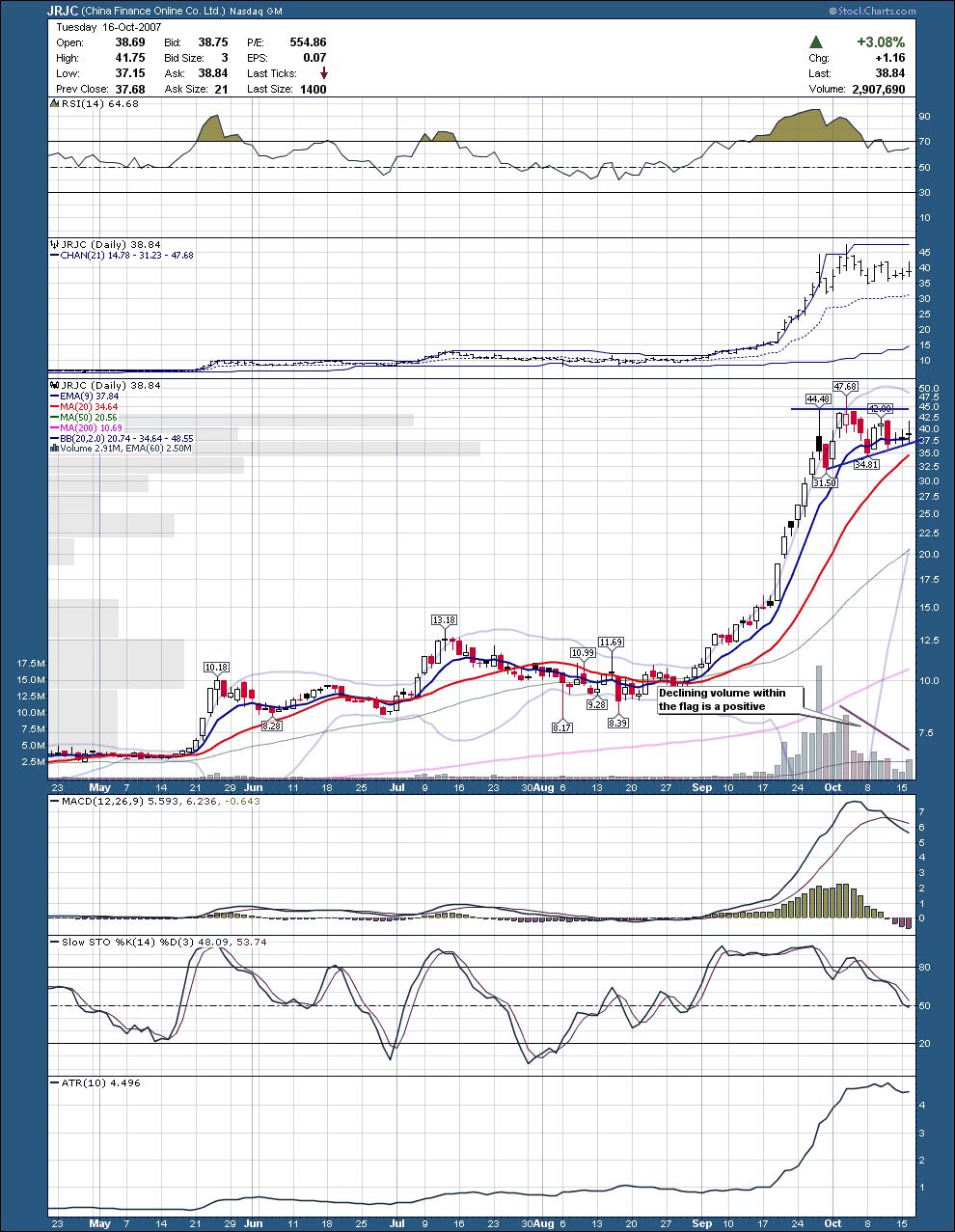Click the purple declining volume trendline
This screenshot has width=955, height=1232.
click(875, 728)
